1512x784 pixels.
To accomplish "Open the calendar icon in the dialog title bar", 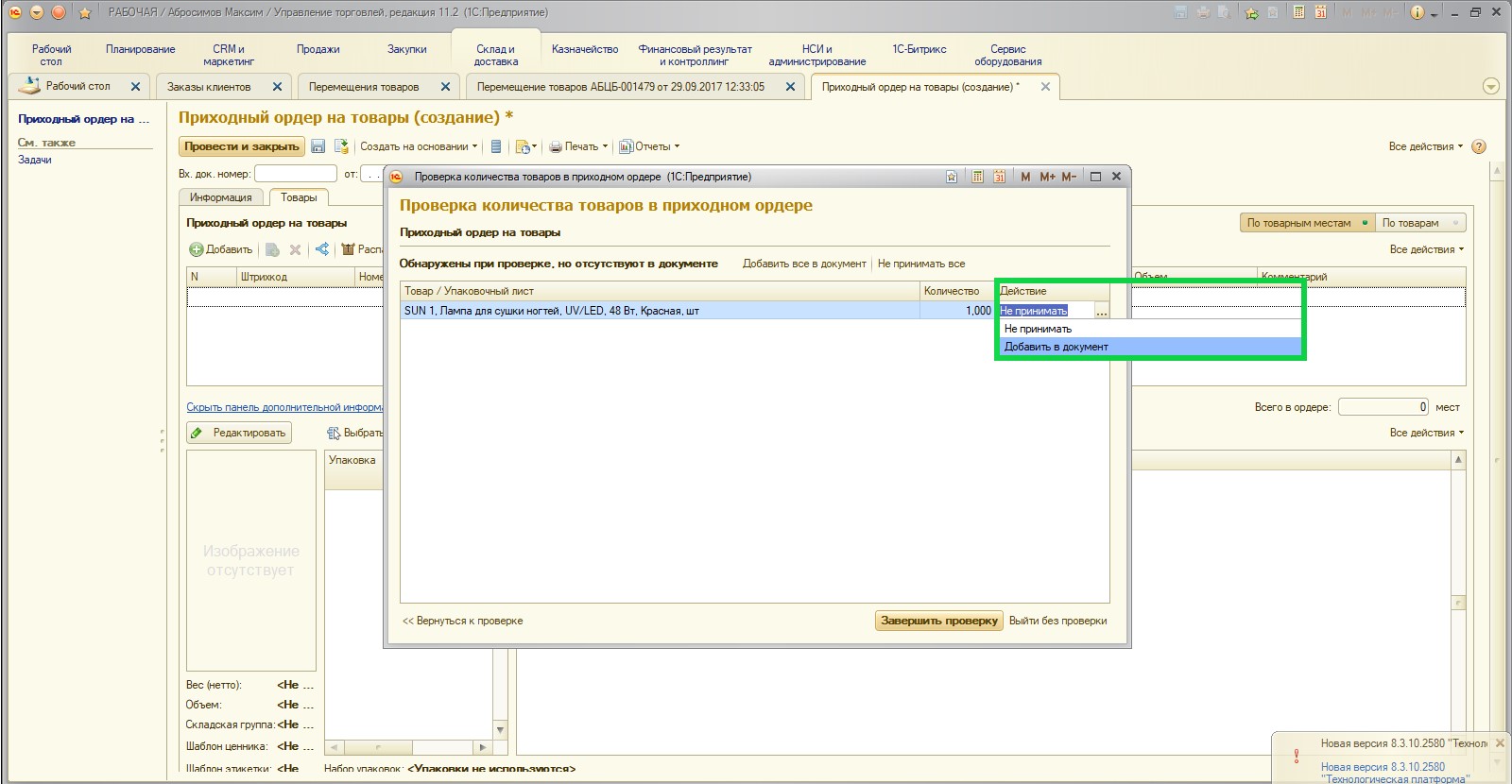I will click(999, 177).
